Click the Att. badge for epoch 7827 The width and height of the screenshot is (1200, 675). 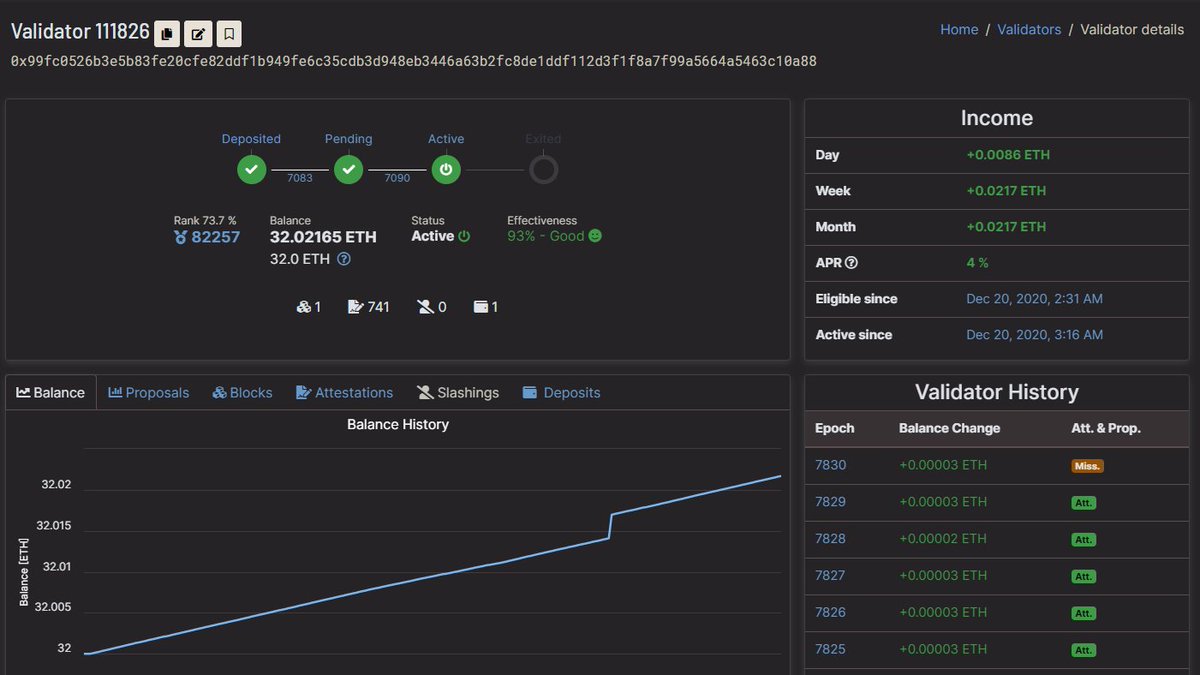1083,577
